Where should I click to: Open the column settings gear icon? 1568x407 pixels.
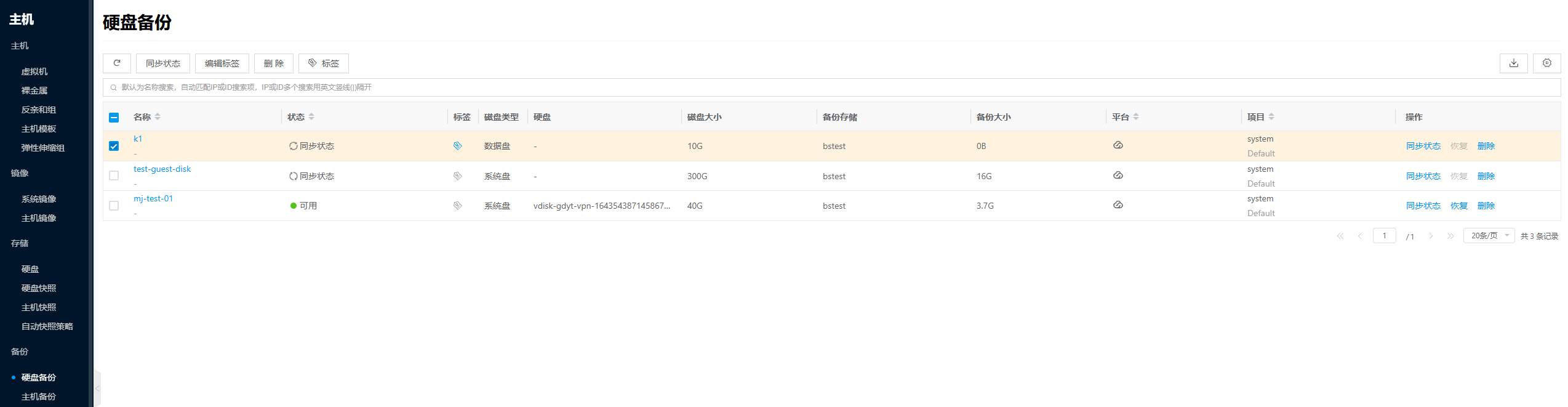[x=1547, y=63]
